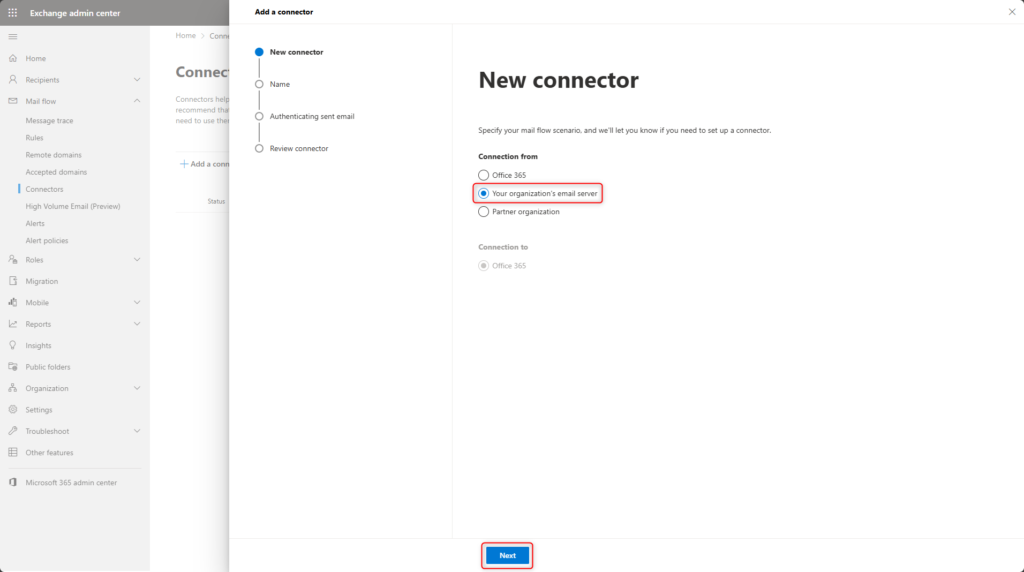Click the Reports chart icon

[12, 324]
